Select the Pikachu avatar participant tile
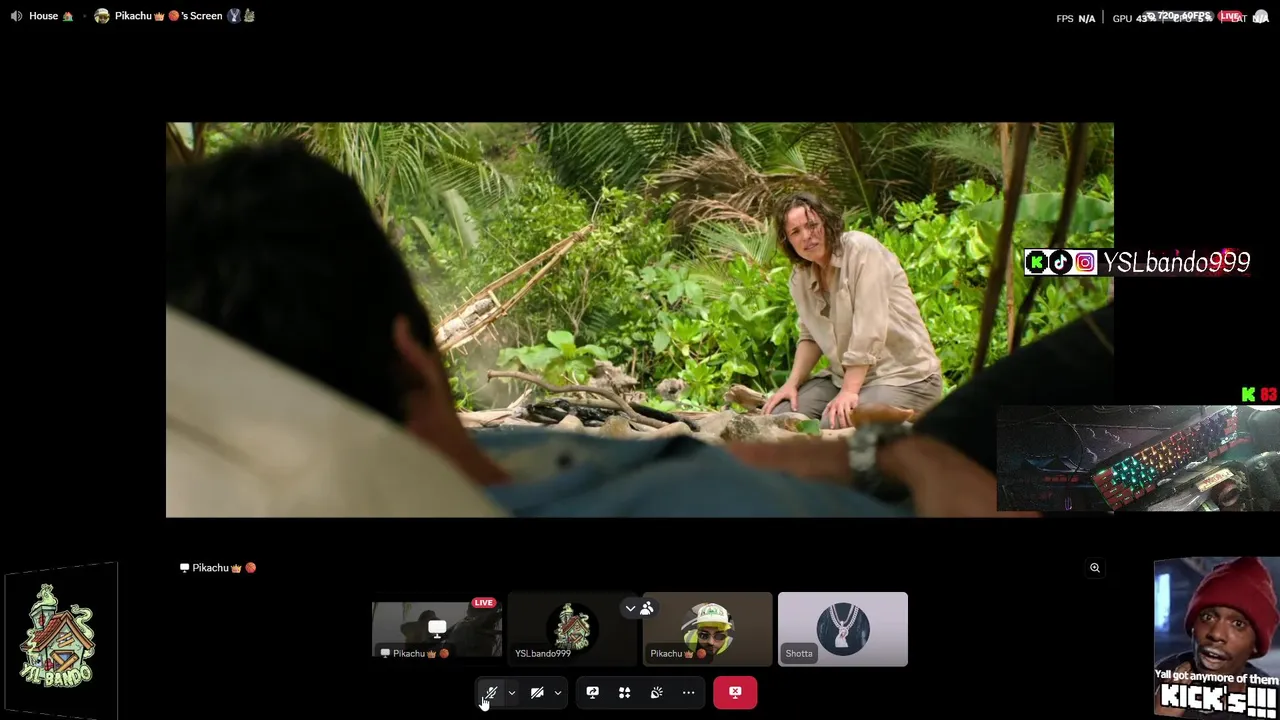 pyautogui.click(x=708, y=629)
